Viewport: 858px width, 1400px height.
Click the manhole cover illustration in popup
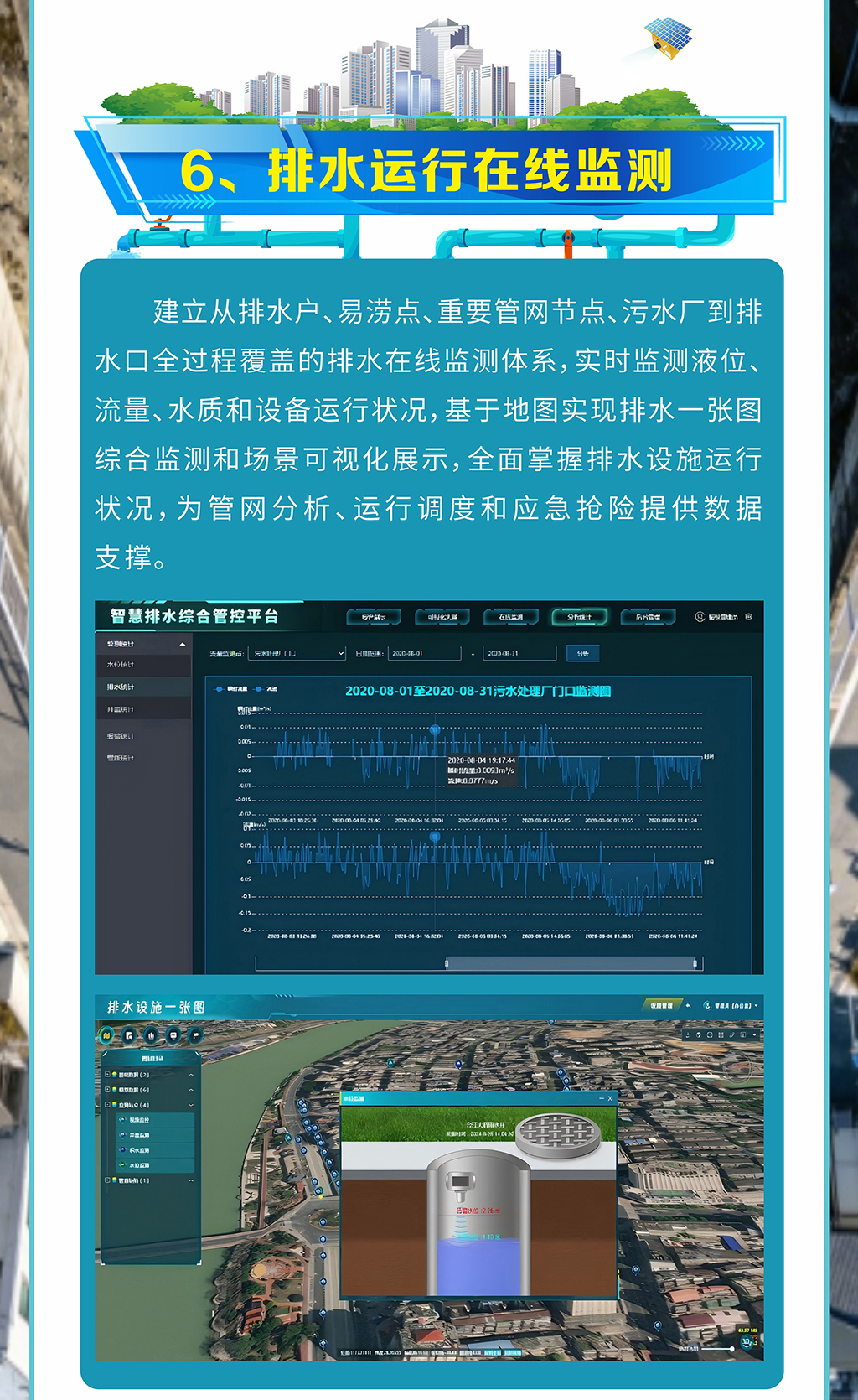tap(558, 1135)
